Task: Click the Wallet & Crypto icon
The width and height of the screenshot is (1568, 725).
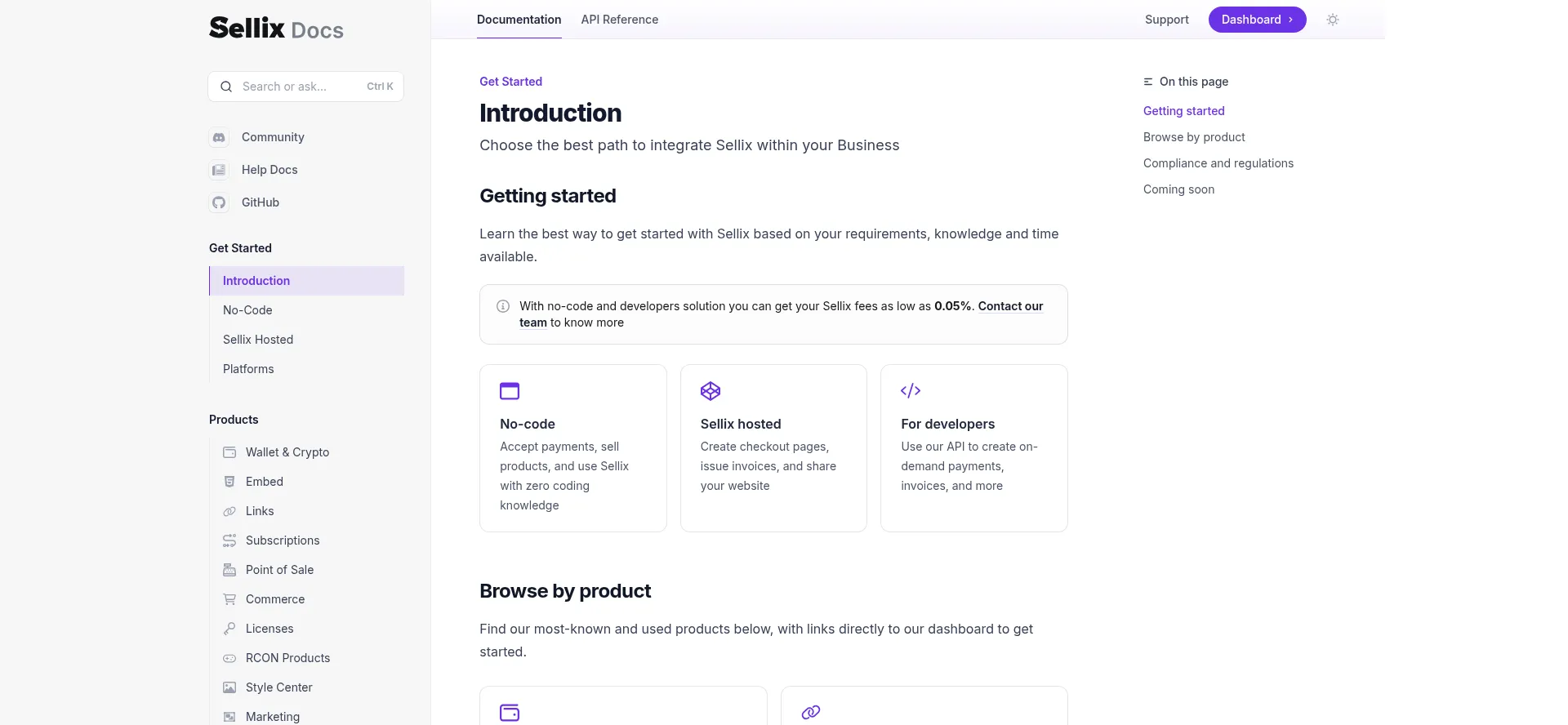Action: tap(229, 452)
